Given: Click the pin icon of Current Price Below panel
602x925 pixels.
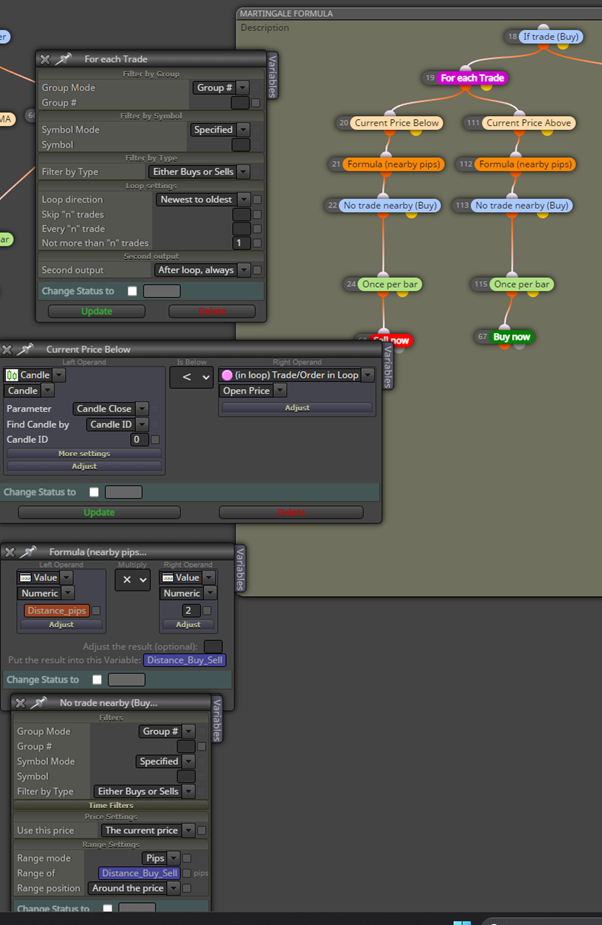Looking at the screenshot, I should pyautogui.click(x=25, y=349).
